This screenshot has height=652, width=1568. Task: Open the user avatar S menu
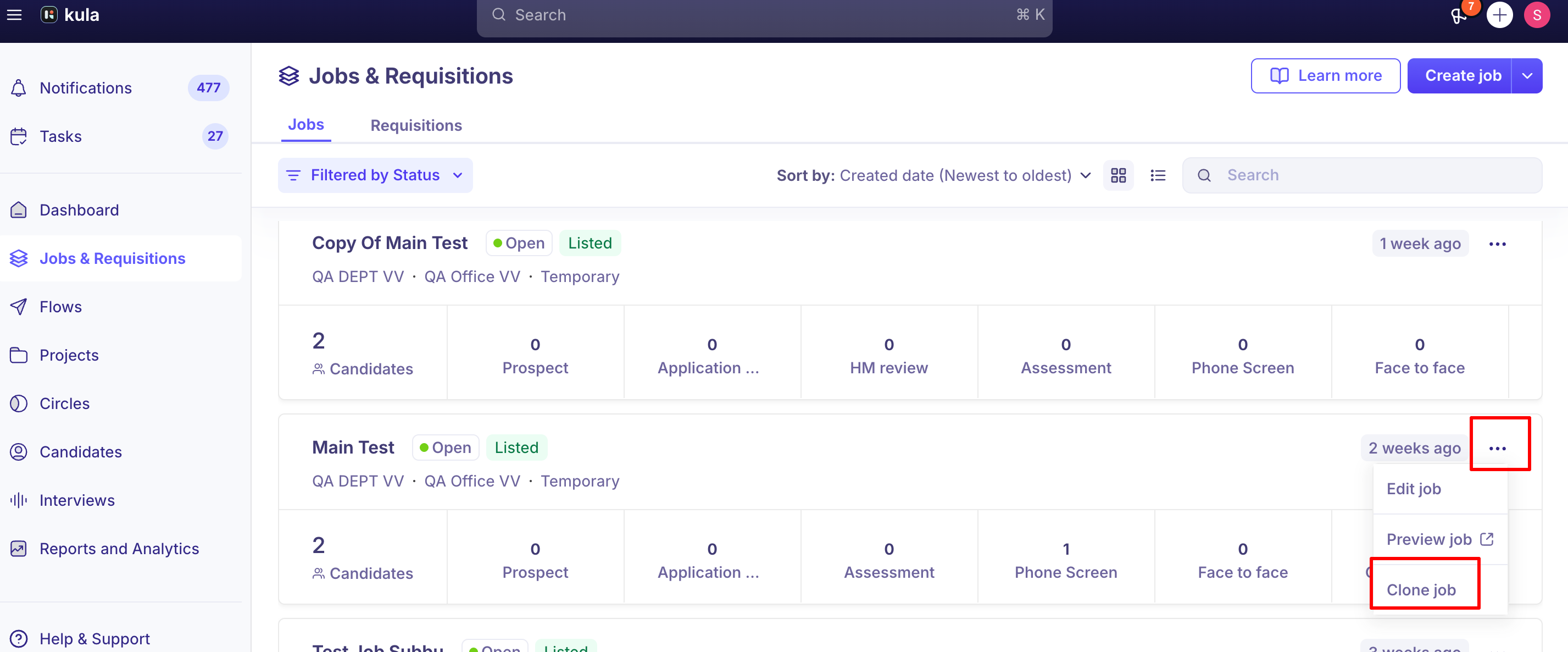[1536, 15]
